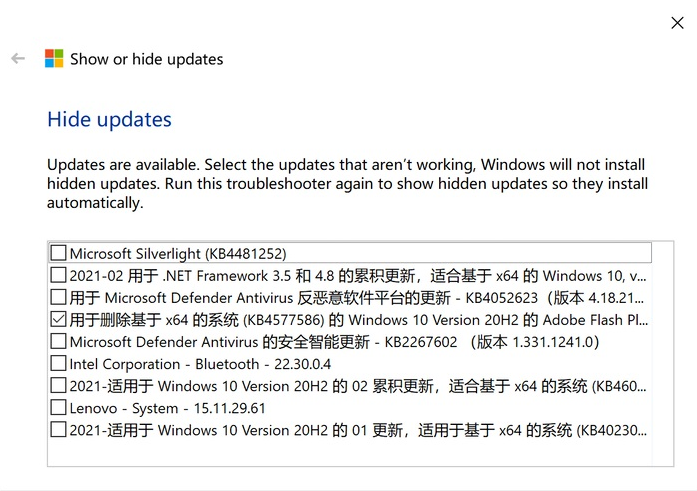The height and width of the screenshot is (491, 697).
Task: Uncheck the KB4577586 Adobe Flash removal checkbox
Action: tap(59, 320)
